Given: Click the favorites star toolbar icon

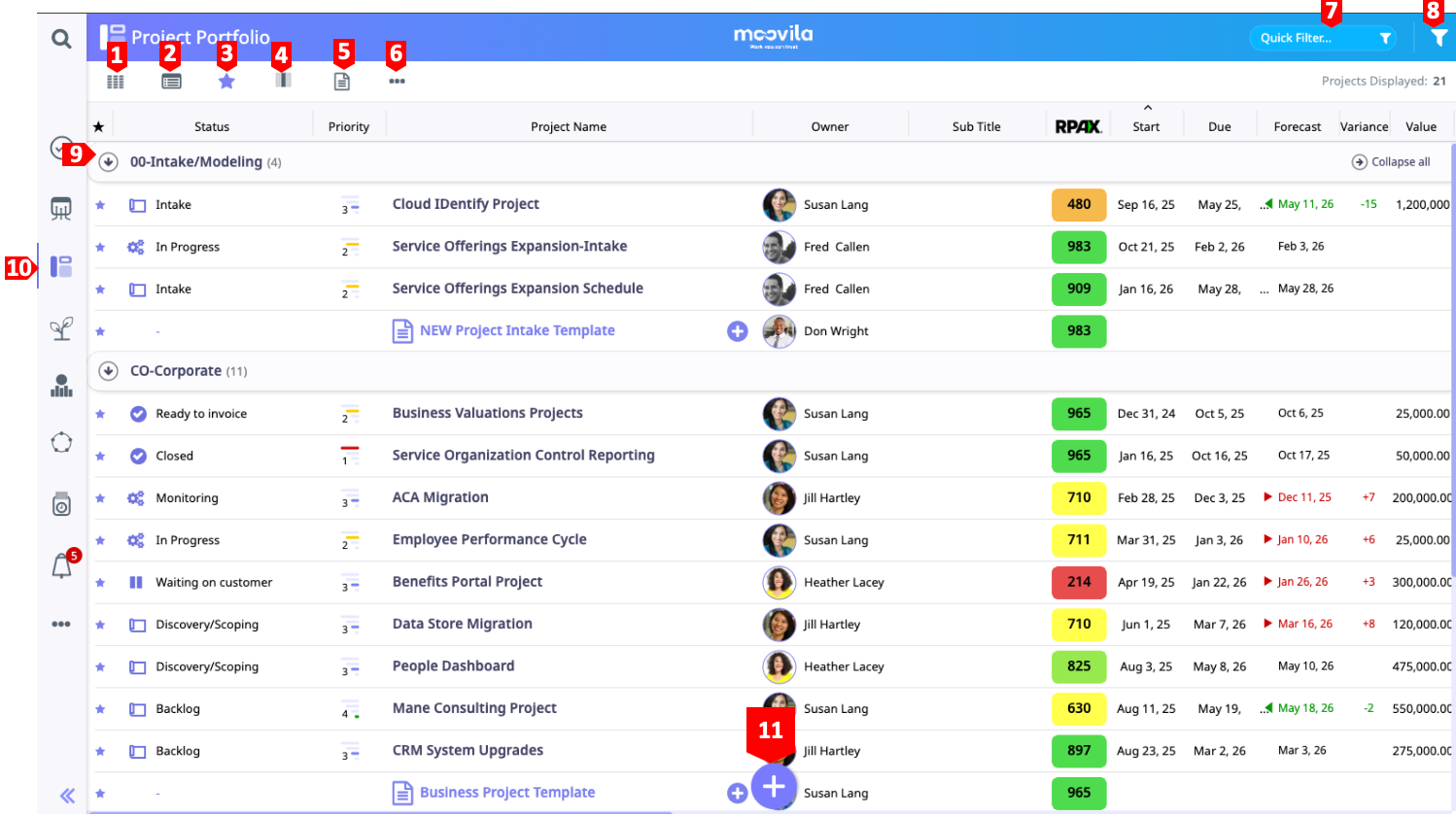Looking at the screenshot, I should pos(226,82).
